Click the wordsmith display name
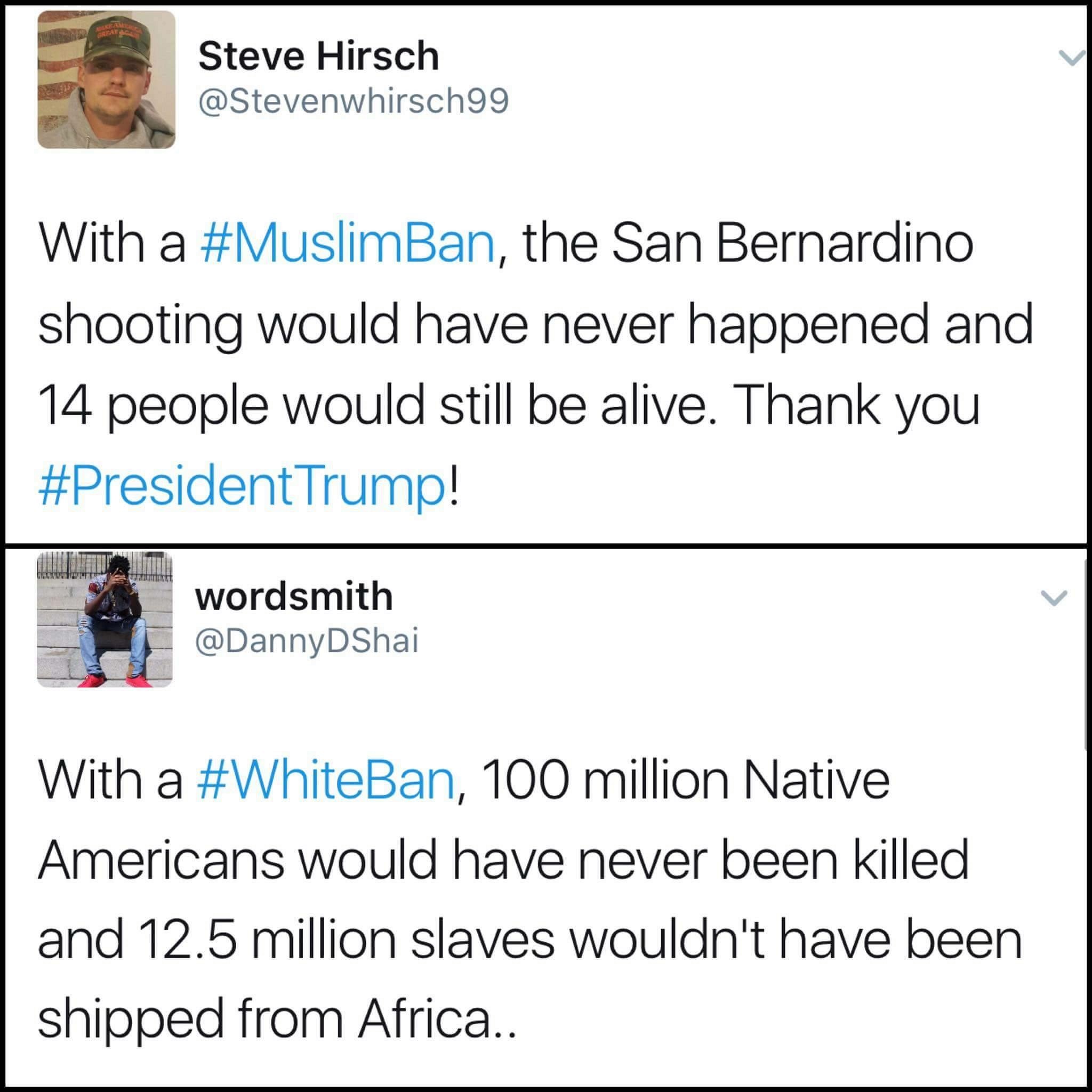The height and width of the screenshot is (1092, 1092). (294, 596)
